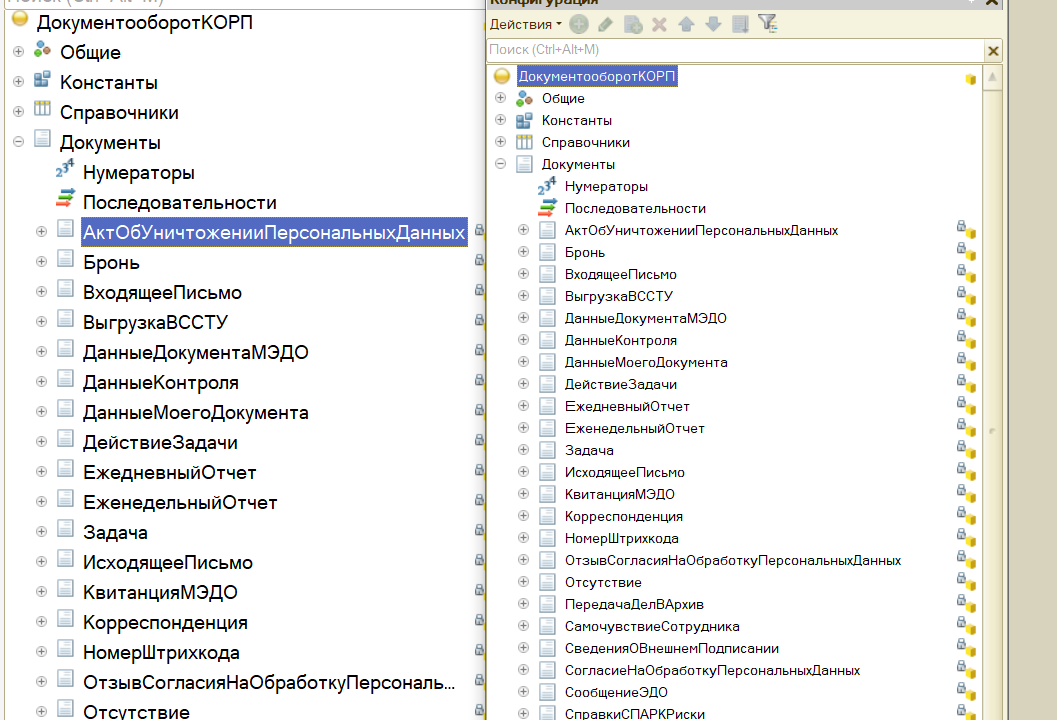Click the Move down arrow toolbar icon
Image resolution: width=1057 pixels, height=720 pixels.
[x=713, y=25]
